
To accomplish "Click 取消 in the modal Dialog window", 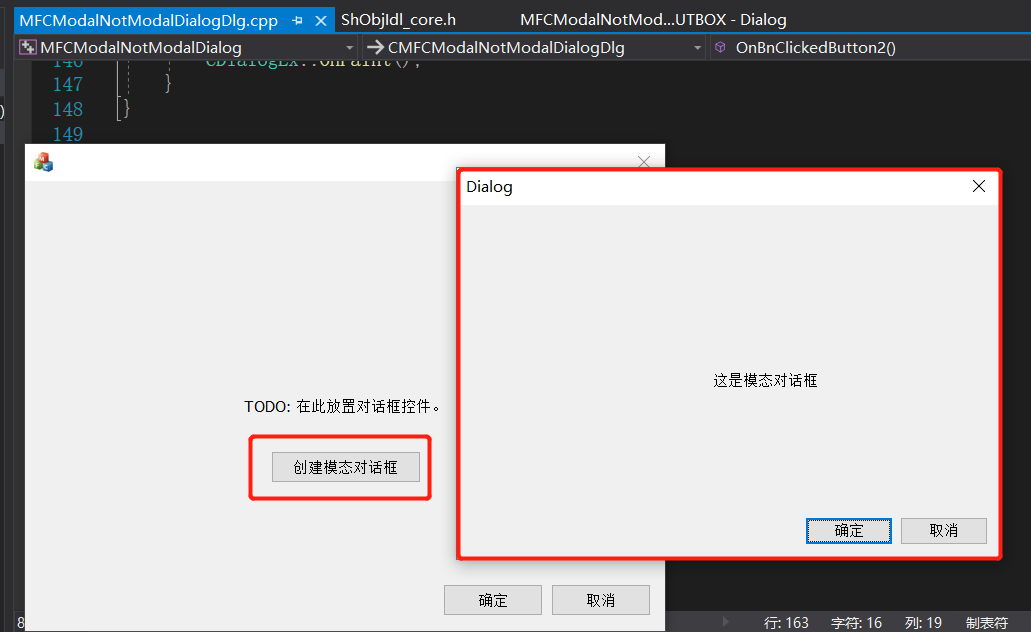I will click(x=944, y=531).
